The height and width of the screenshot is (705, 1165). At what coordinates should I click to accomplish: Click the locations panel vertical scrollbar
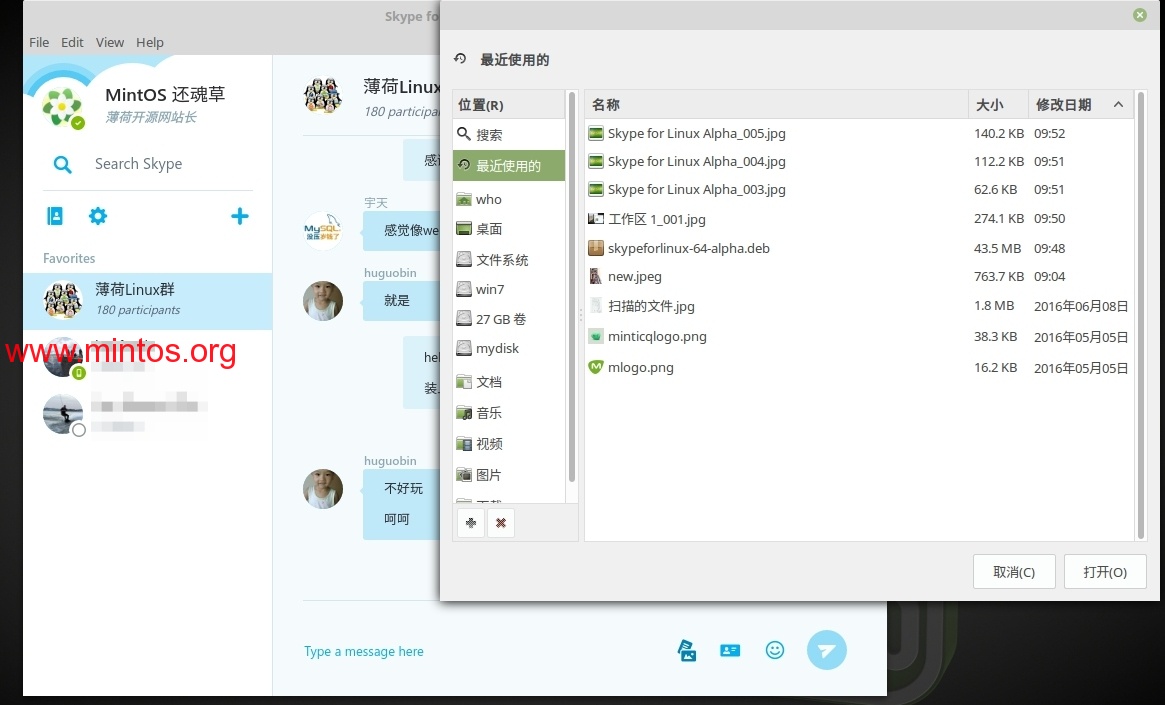571,287
